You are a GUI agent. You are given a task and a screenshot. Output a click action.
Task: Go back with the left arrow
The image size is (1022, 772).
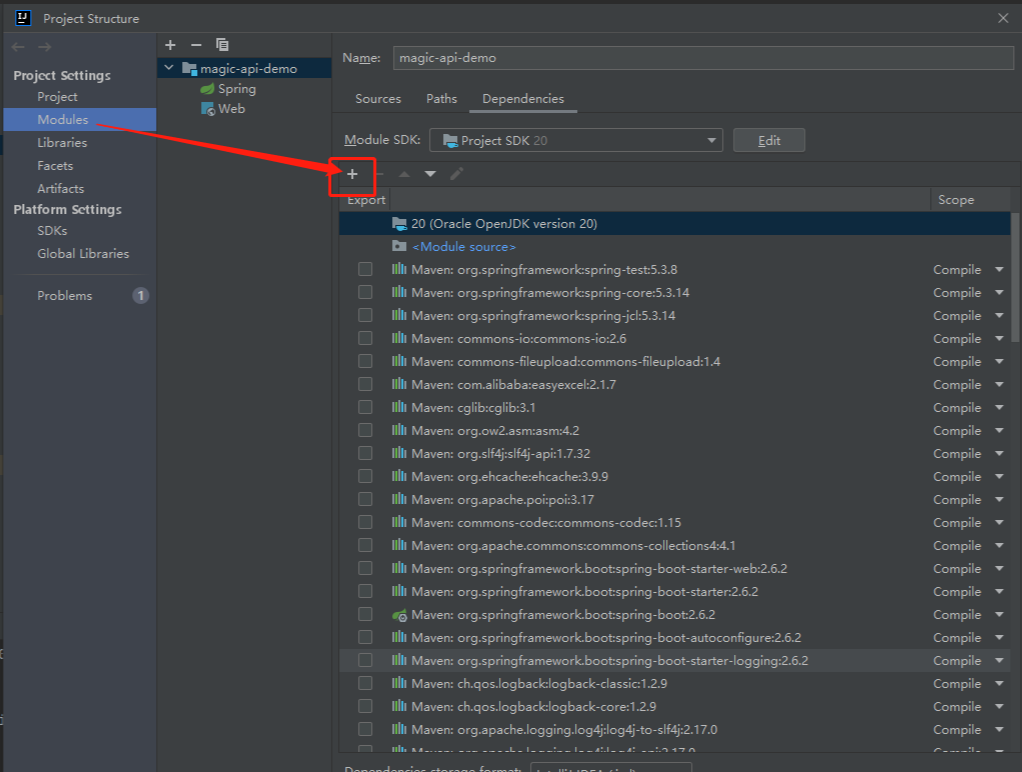click(18, 47)
